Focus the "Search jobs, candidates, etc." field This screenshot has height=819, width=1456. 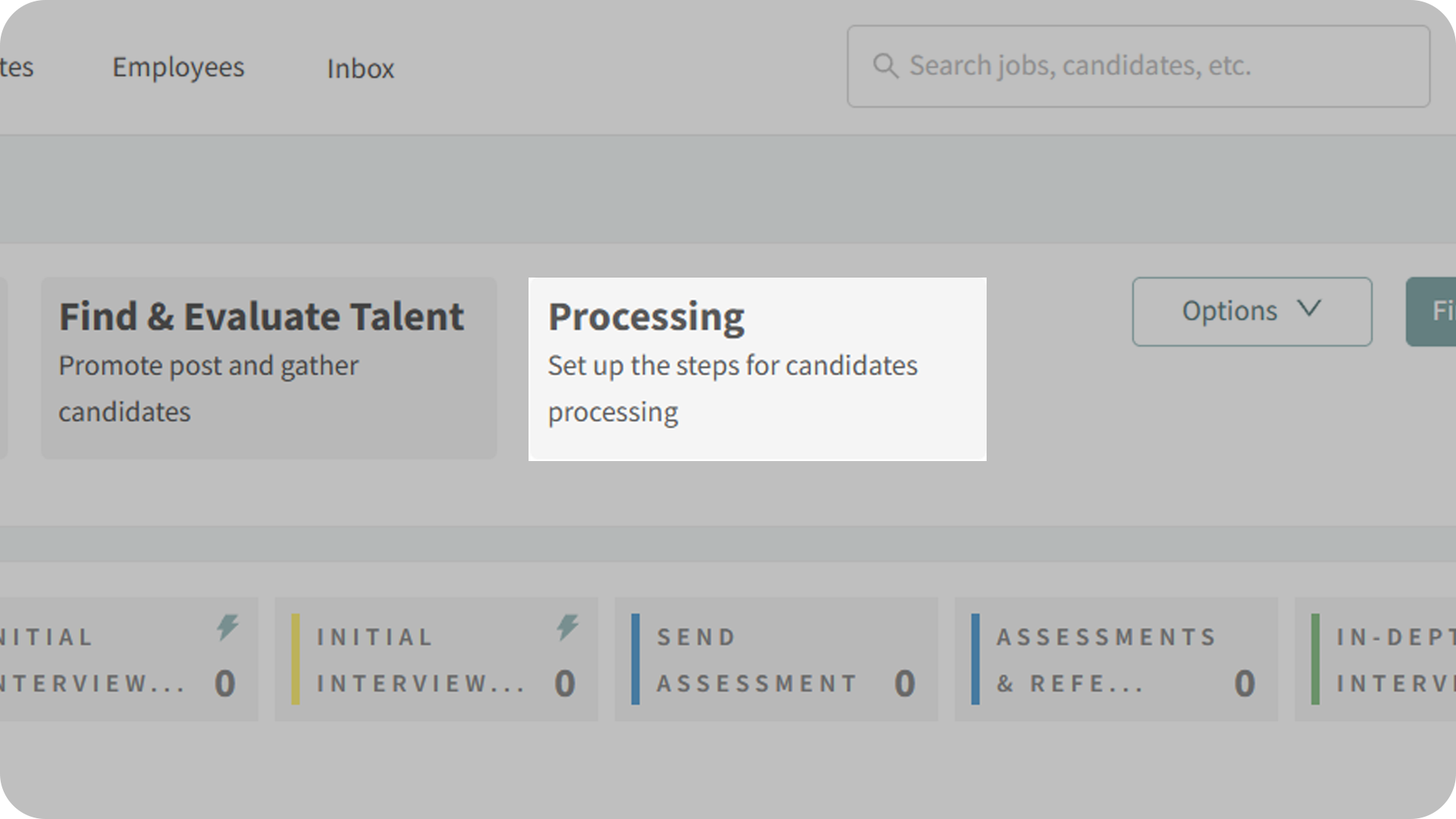1153,66
